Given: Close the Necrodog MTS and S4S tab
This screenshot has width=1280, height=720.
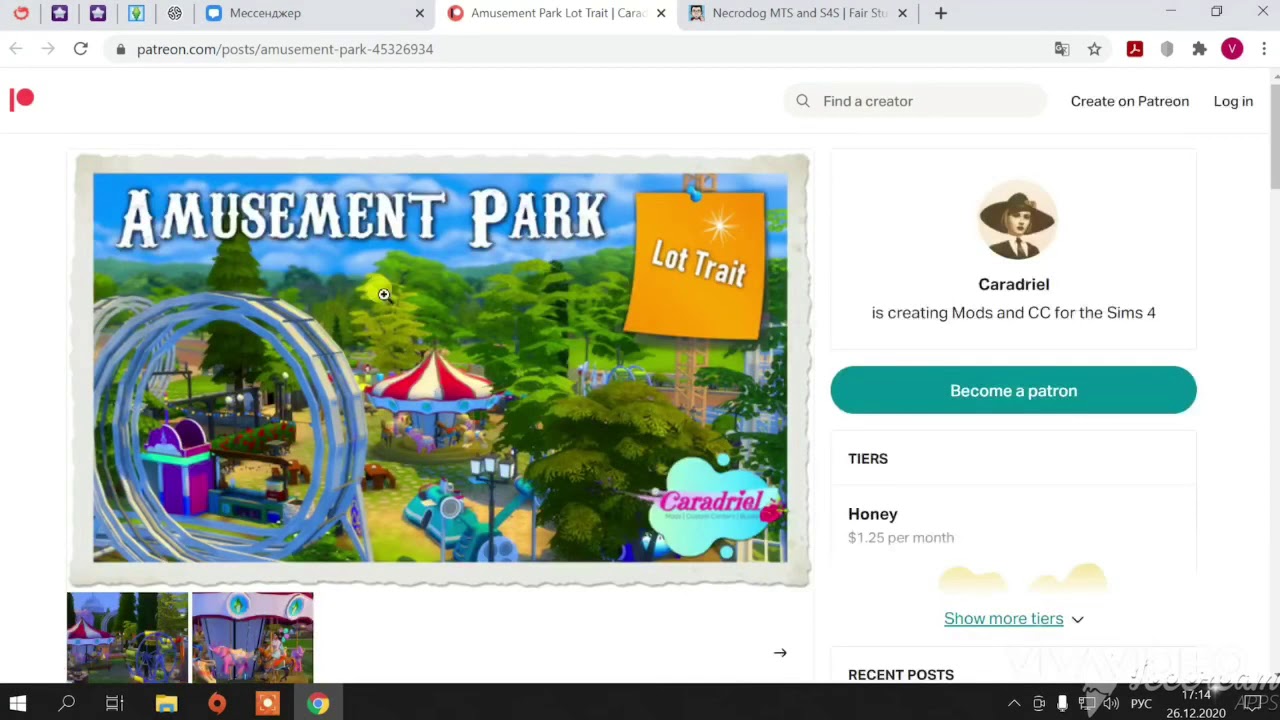Looking at the screenshot, I should click(903, 13).
